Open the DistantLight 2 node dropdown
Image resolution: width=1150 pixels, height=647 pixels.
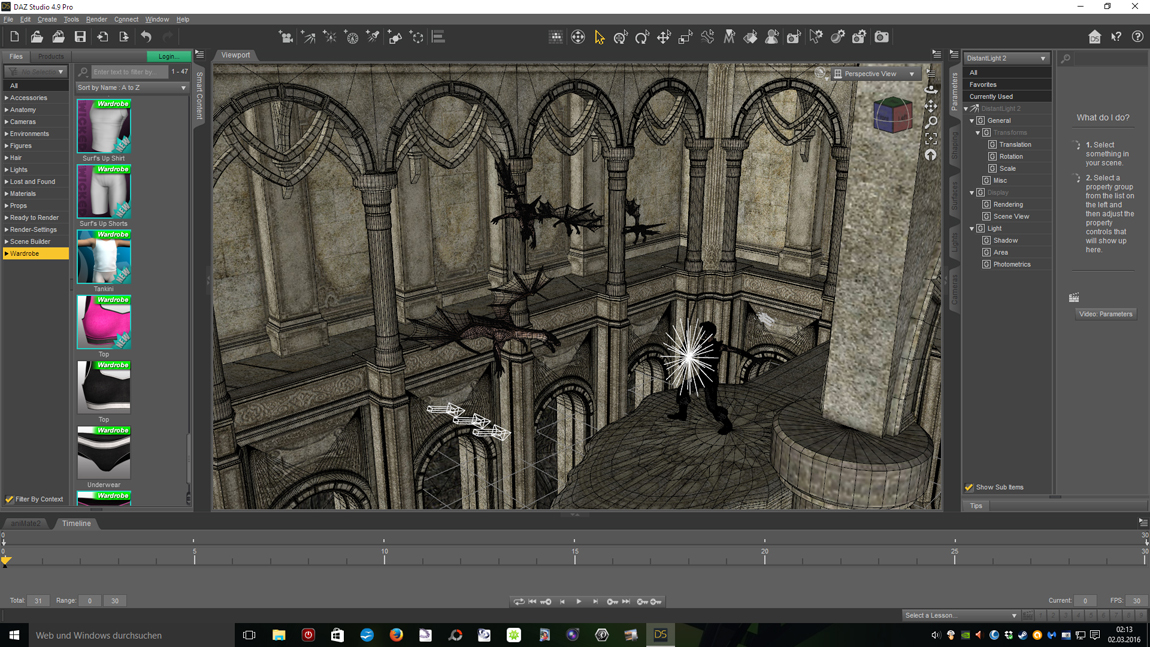click(1006, 58)
